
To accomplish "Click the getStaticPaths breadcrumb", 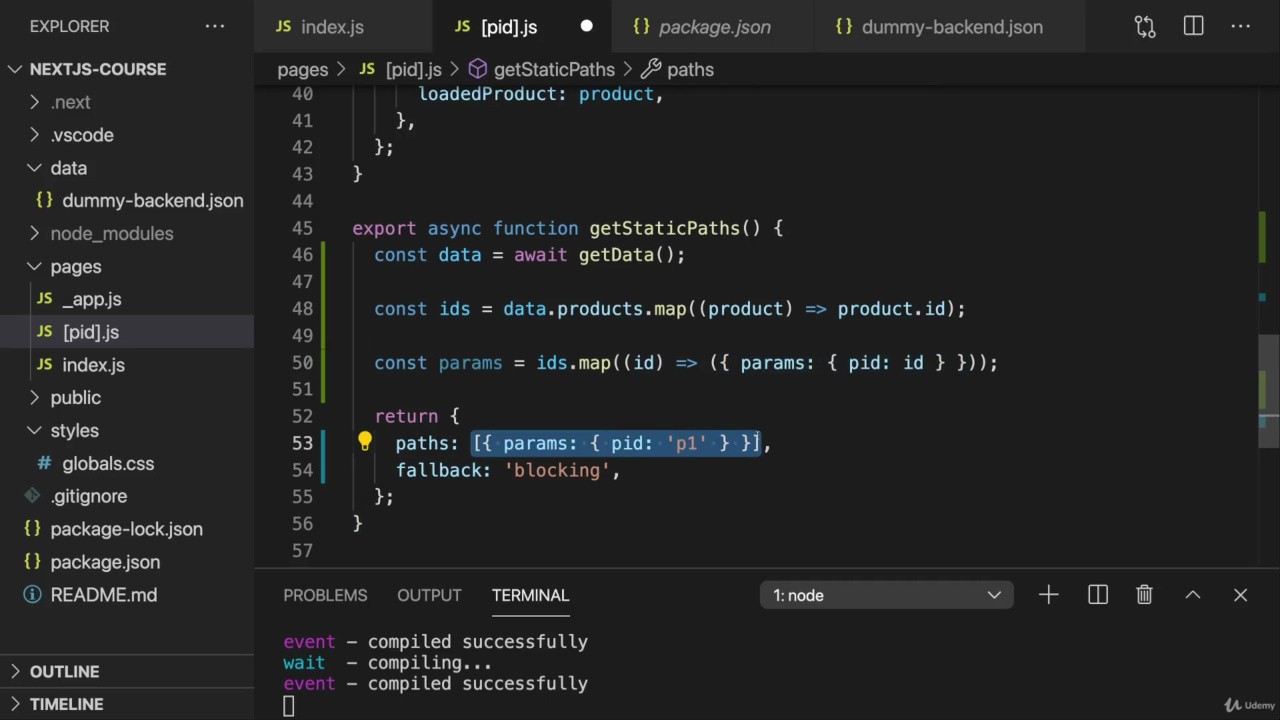I will coord(554,69).
